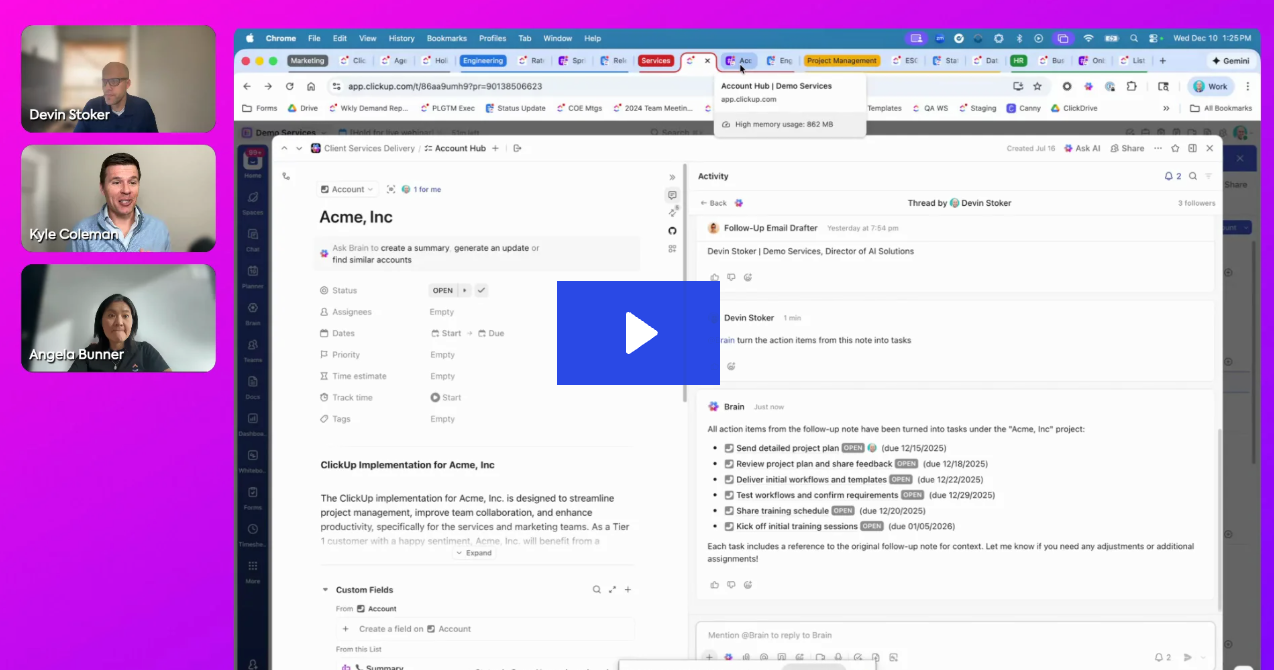Screen dimensions: 1274x670
Task: Click the Mention @Brain reply field
Action: pyautogui.click(x=955, y=635)
